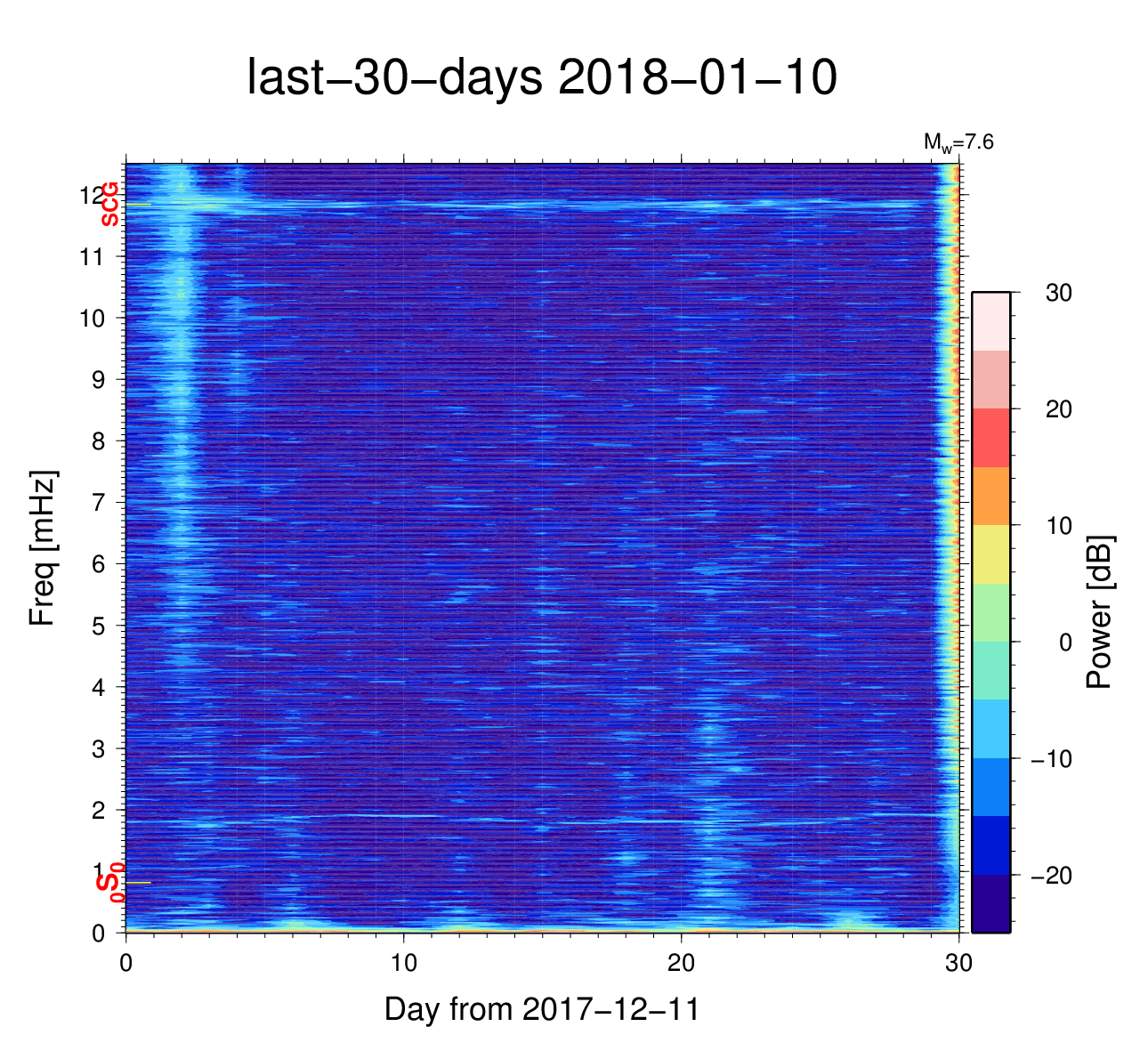Click the y-axis tick label 5
The image size is (1148, 1059).
coord(98,626)
